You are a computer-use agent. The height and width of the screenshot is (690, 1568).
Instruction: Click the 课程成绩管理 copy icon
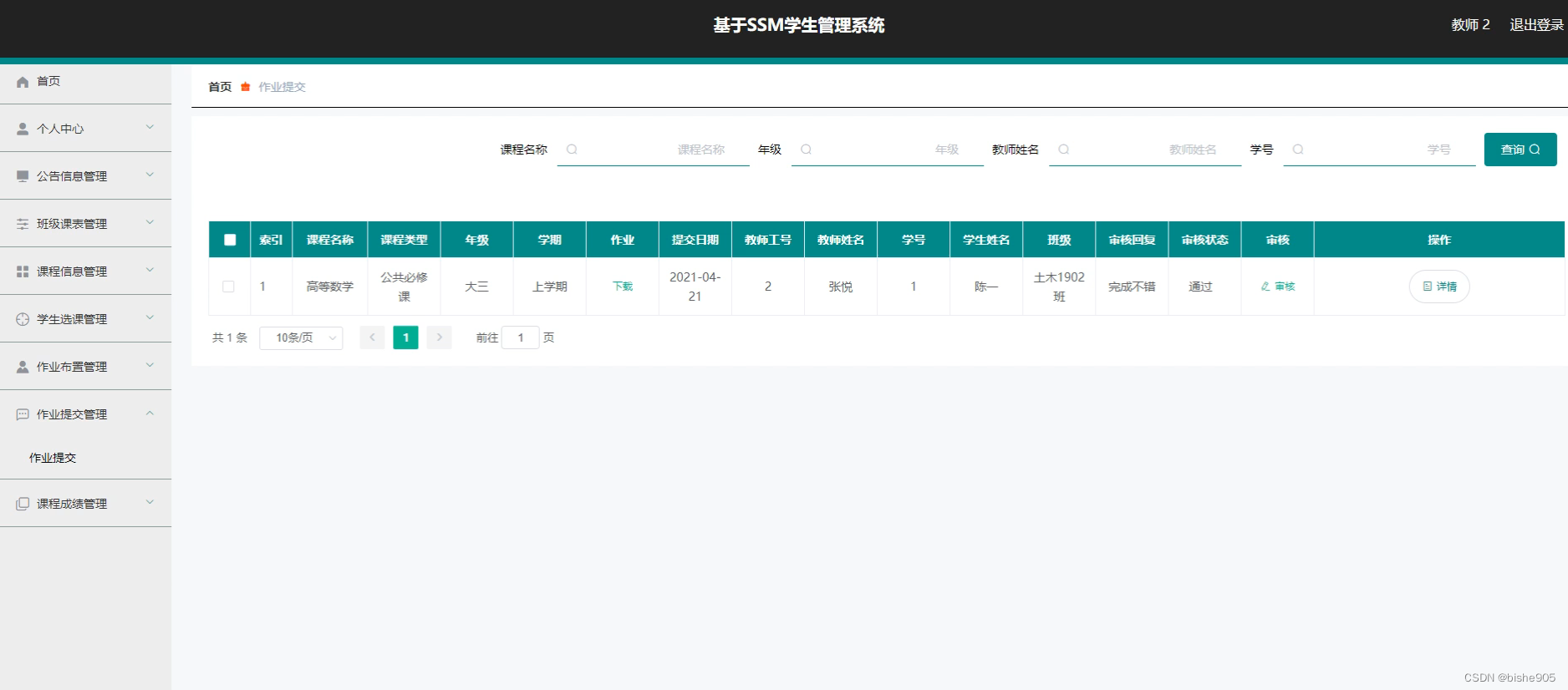coord(23,504)
